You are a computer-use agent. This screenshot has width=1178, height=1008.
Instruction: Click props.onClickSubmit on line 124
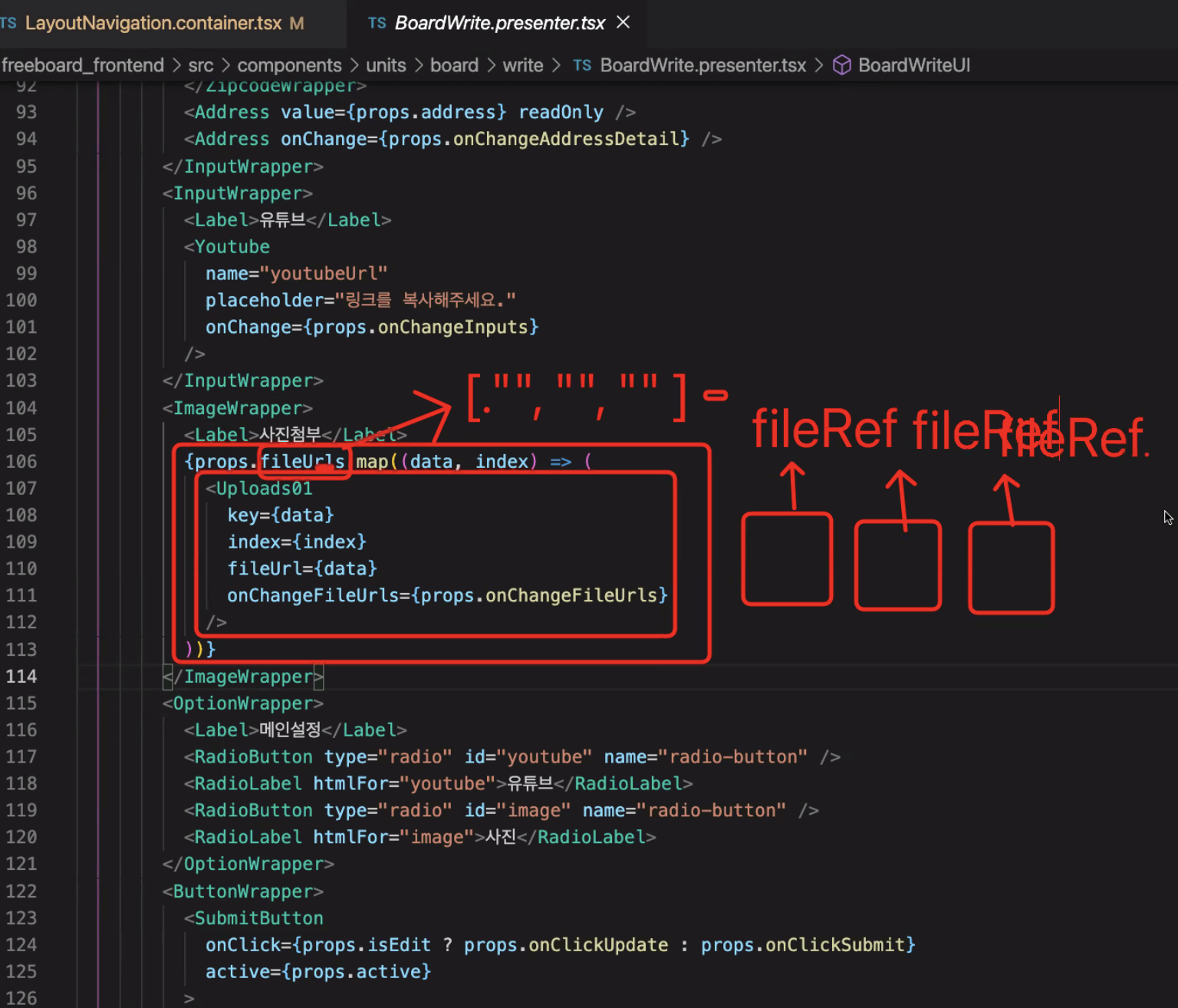[803, 944]
